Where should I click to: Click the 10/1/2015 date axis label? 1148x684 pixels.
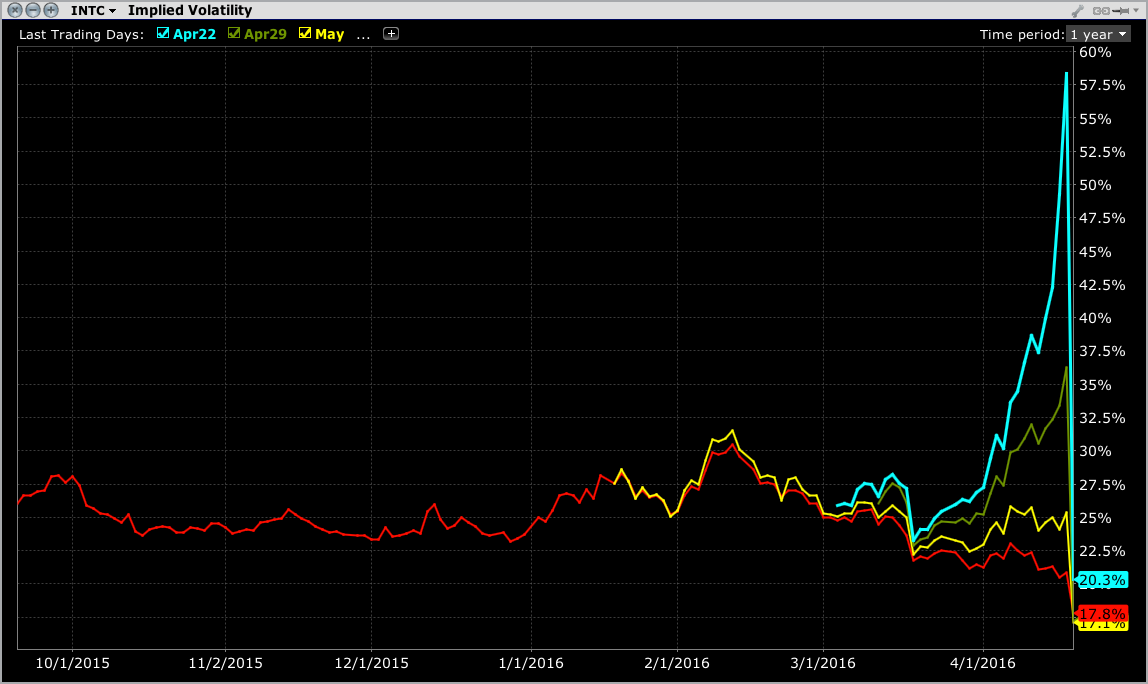coord(72,663)
